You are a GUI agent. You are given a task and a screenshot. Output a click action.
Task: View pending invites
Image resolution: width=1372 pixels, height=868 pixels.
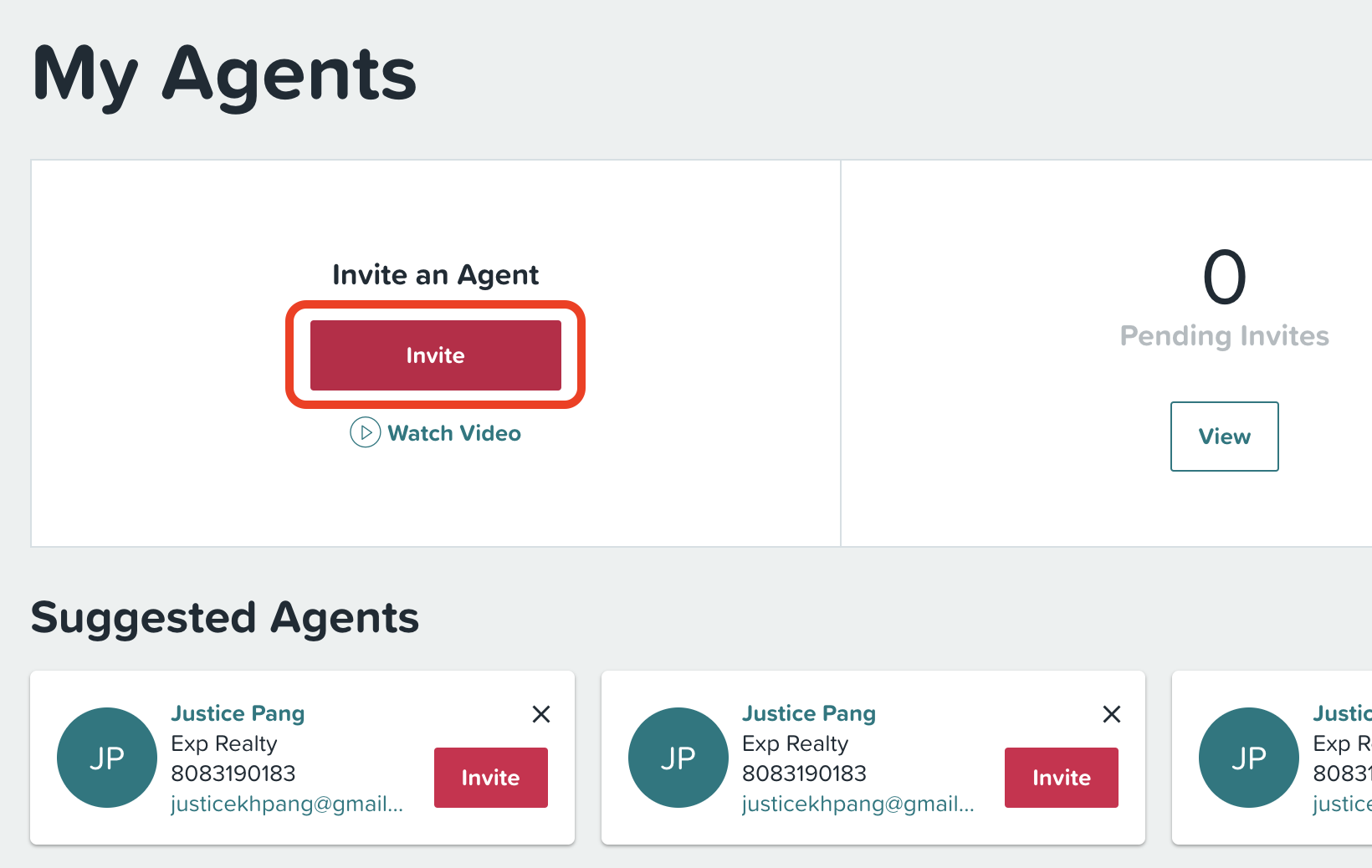(1225, 437)
